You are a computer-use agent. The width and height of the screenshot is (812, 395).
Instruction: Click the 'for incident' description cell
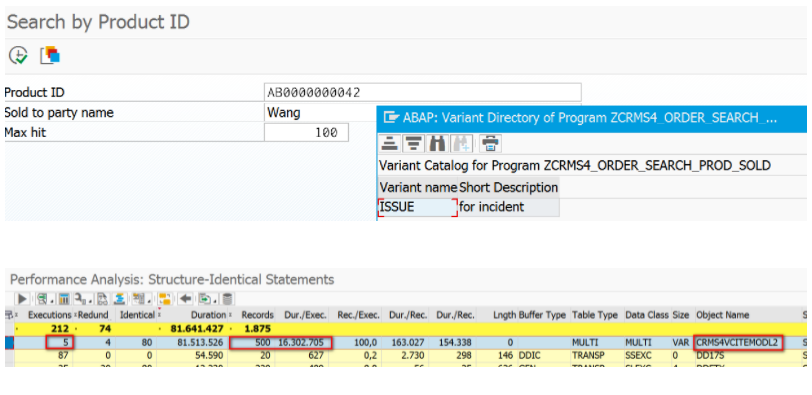(x=509, y=207)
